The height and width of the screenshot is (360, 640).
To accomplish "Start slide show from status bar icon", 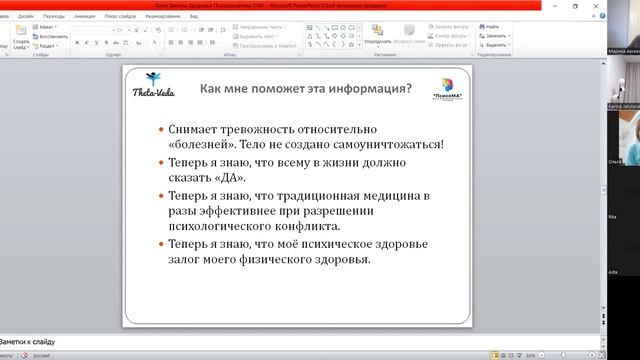I will click(x=519, y=356).
